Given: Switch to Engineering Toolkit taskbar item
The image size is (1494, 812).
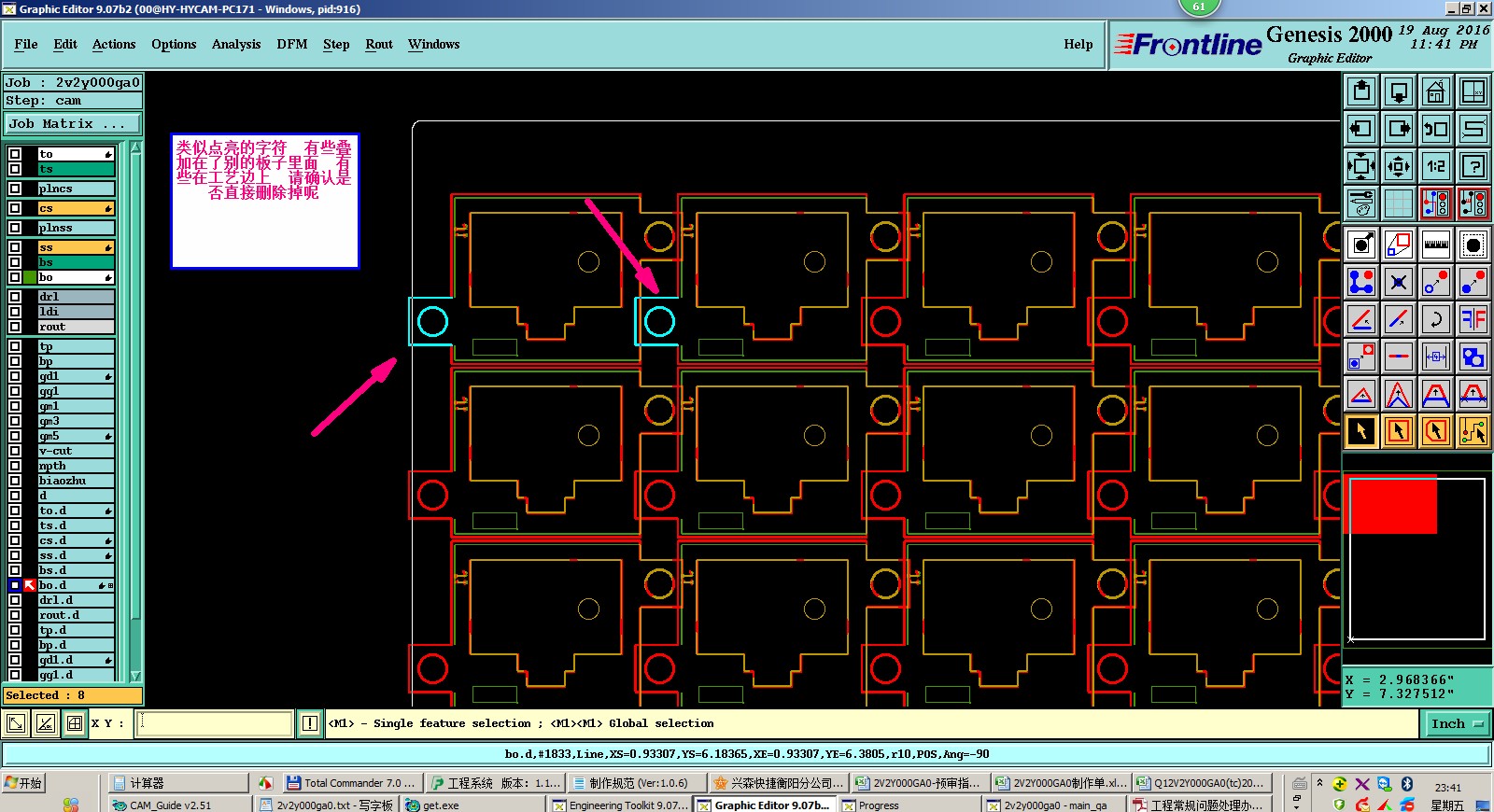Looking at the screenshot, I should [621, 805].
